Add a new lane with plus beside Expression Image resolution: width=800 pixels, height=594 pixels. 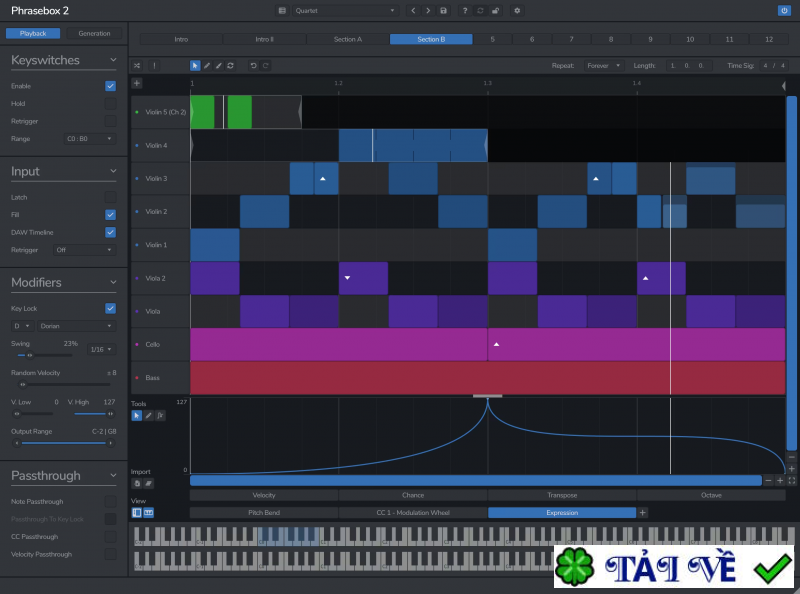[x=643, y=512]
